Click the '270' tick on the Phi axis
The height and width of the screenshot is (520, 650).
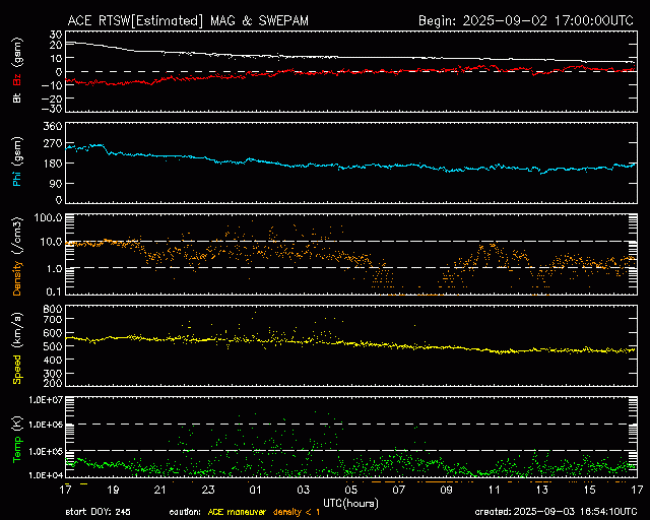pos(53,143)
